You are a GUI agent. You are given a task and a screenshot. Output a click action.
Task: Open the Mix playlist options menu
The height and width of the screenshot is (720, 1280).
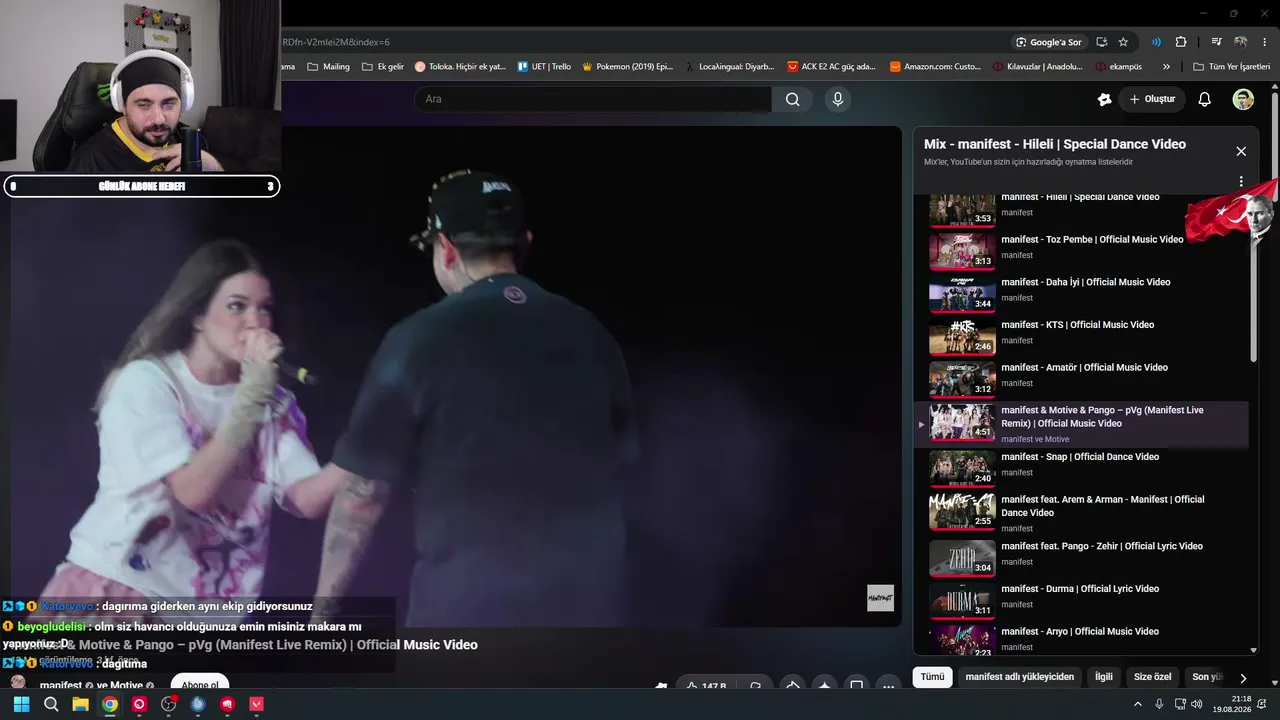coord(1241,182)
